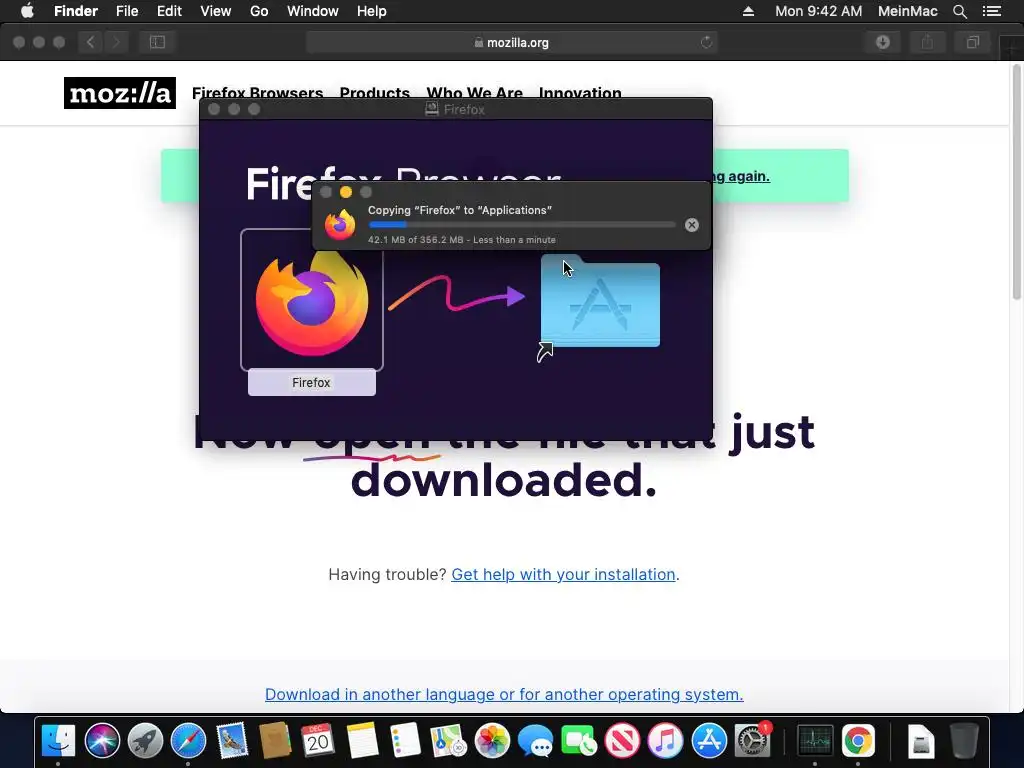Open Safari compass icon in dock
1024x768 pixels.
pos(188,741)
